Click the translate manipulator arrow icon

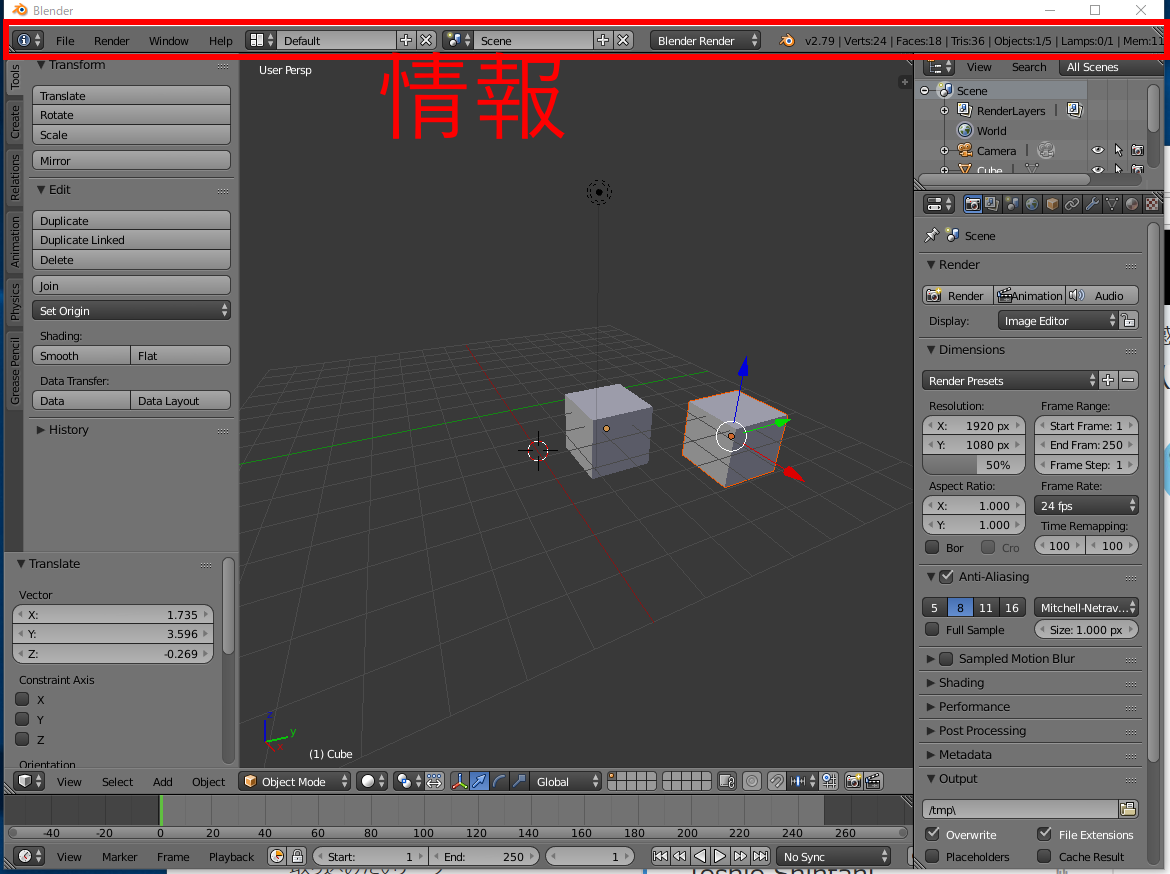(480, 781)
